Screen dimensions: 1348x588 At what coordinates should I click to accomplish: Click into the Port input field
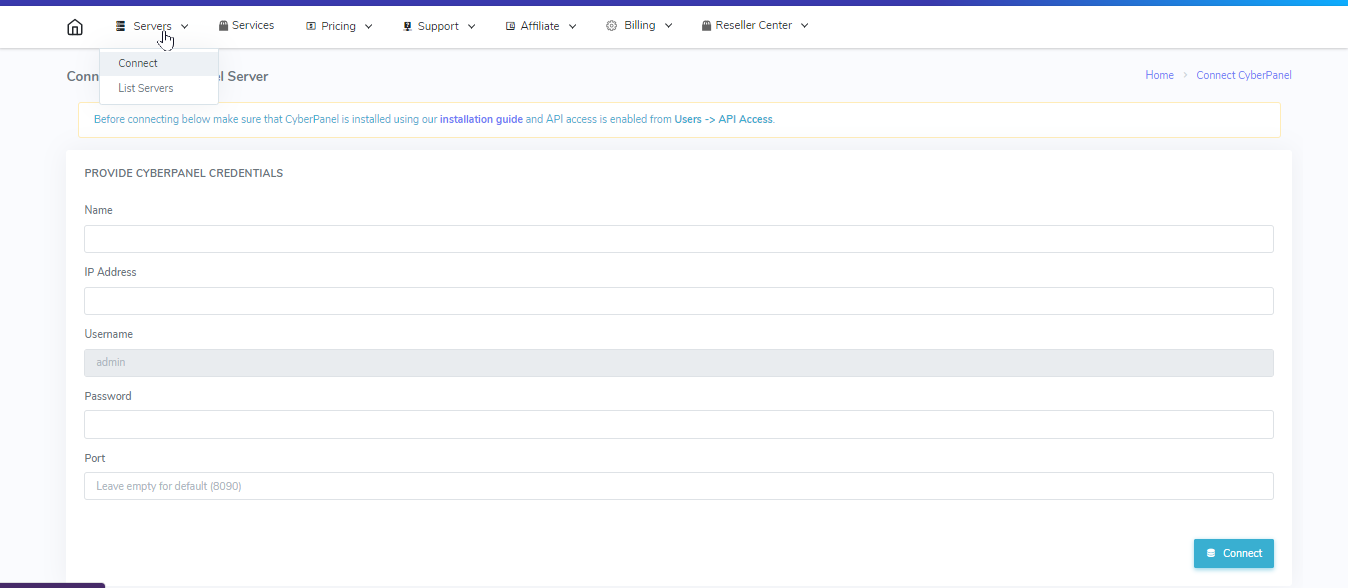pos(678,486)
